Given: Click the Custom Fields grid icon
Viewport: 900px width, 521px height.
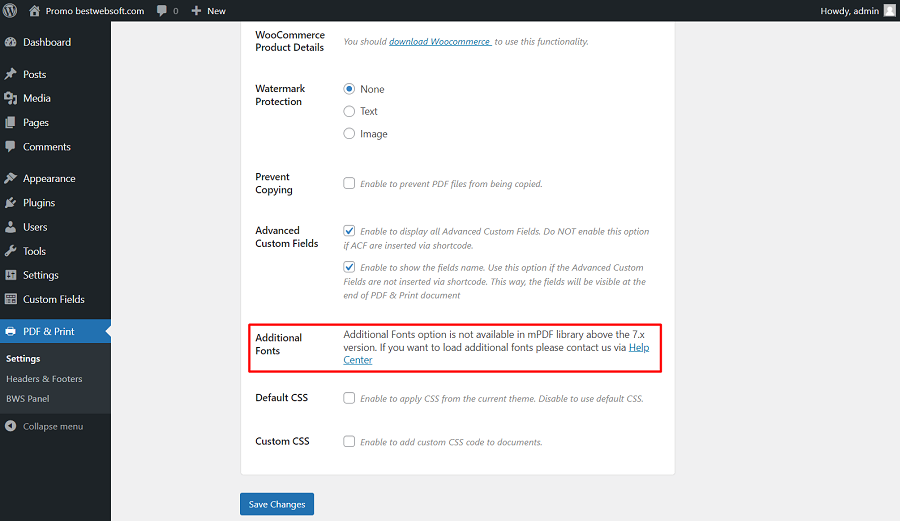Looking at the screenshot, I should tap(10, 299).
